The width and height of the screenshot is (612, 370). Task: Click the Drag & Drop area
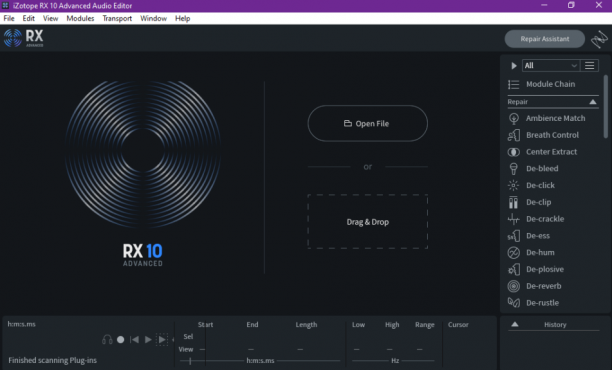click(x=367, y=222)
